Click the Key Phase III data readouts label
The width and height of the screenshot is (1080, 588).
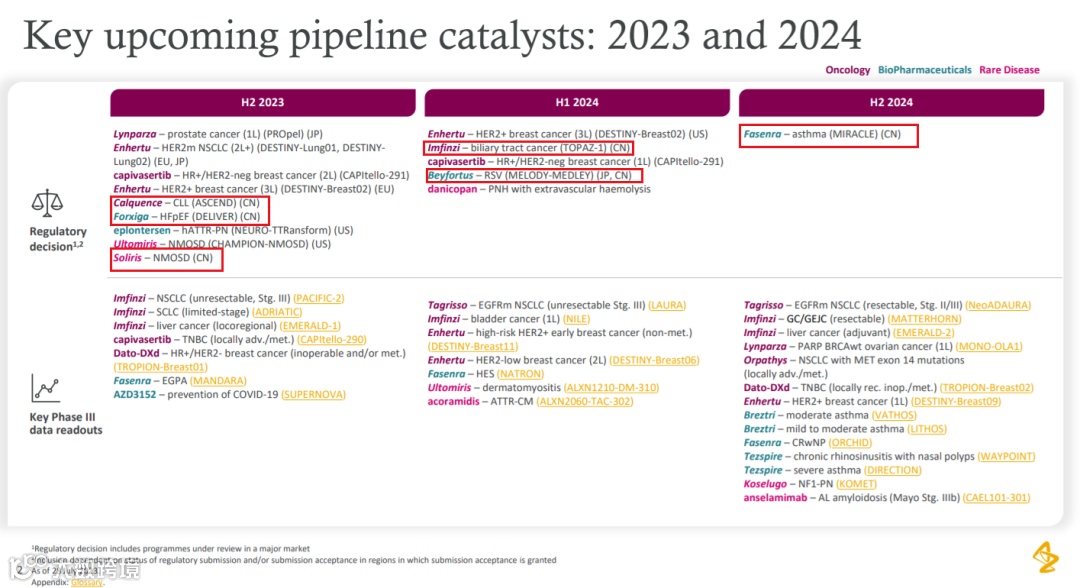[65, 423]
